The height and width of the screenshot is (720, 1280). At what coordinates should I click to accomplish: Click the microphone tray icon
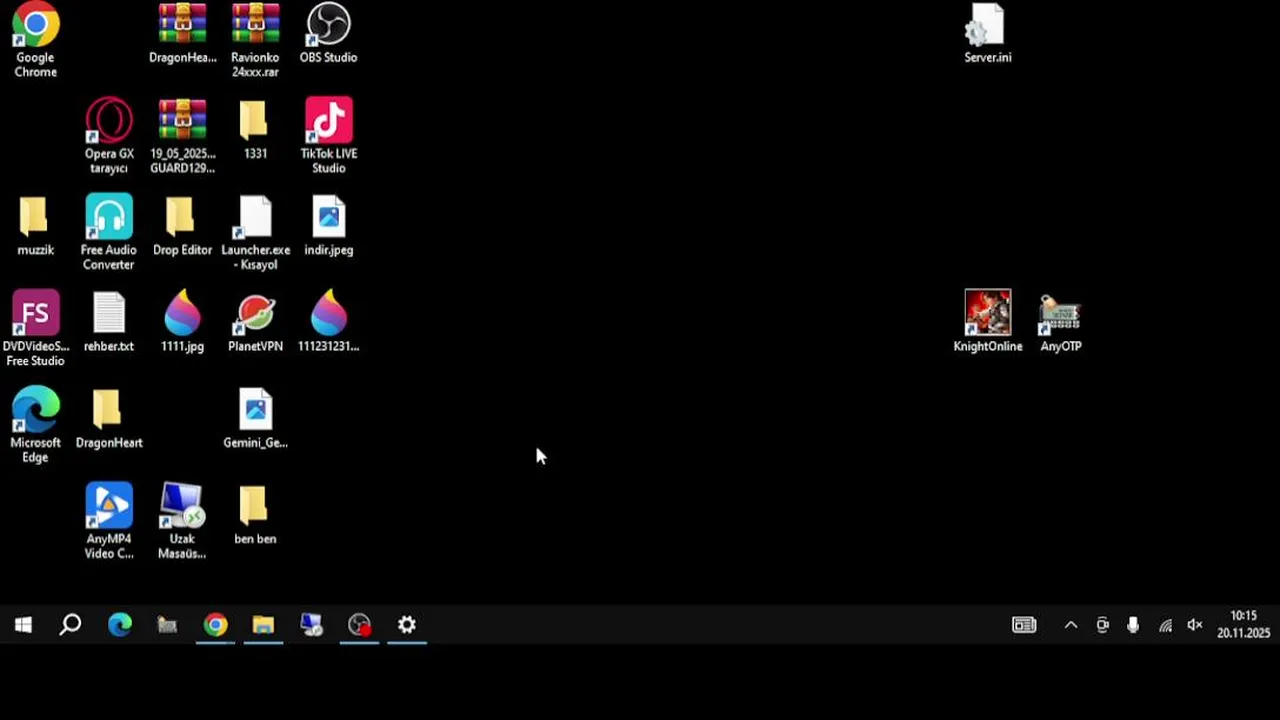[x=1133, y=625]
